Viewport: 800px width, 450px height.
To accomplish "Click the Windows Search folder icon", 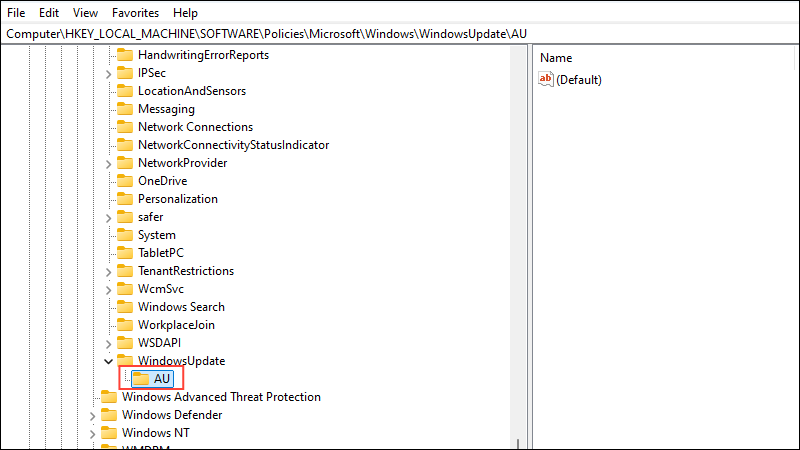I will [125, 307].
